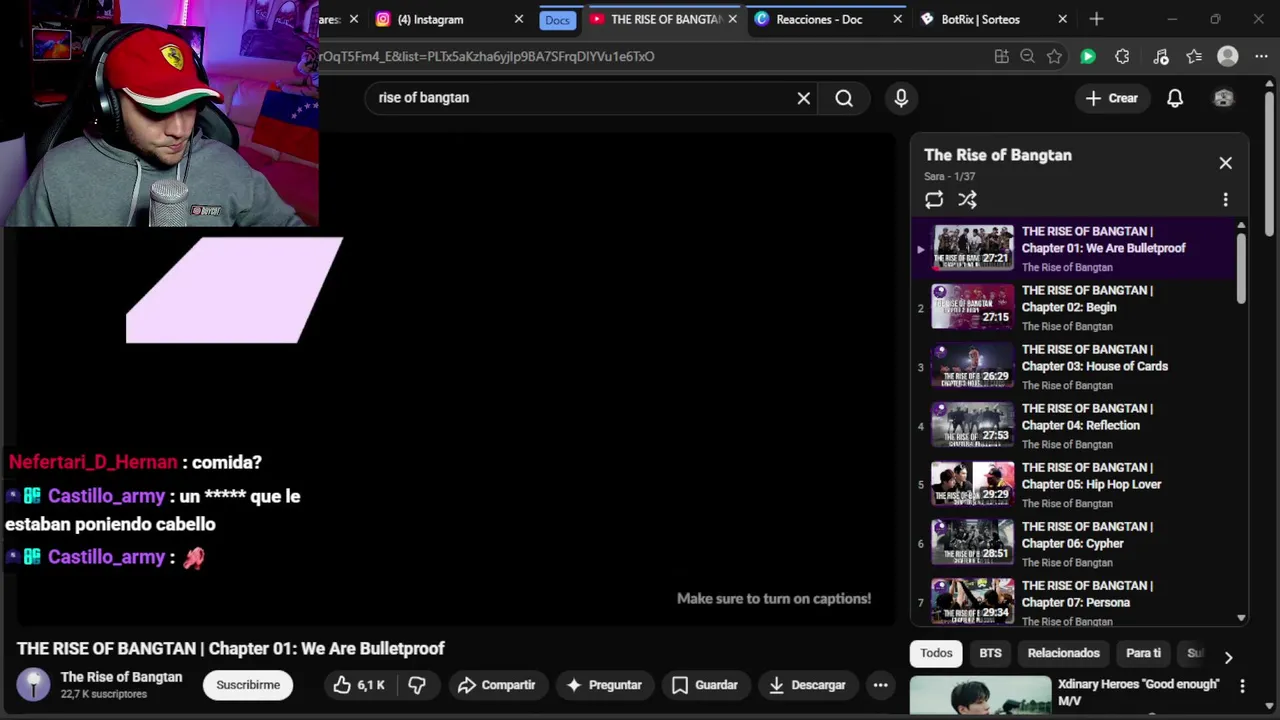The width and height of the screenshot is (1280, 720).
Task: Show more filter chips with right arrow
Action: click(x=1228, y=657)
